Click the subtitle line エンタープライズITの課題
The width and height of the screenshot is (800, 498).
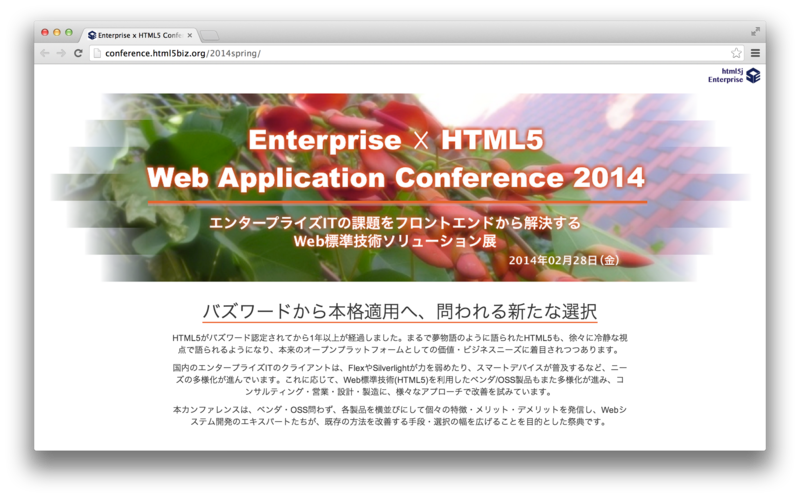tap(395, 223)
